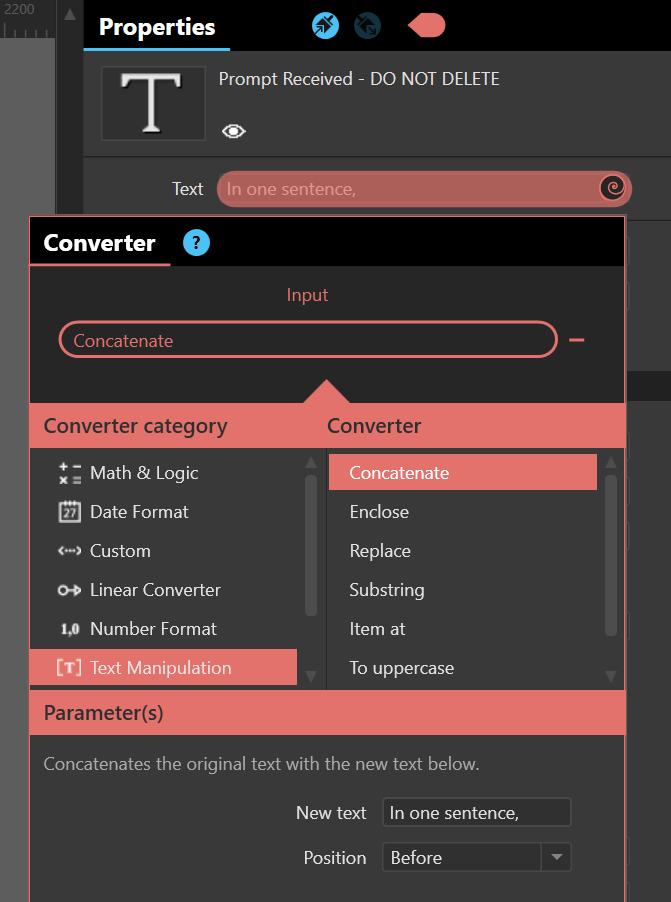
Task: Click down arrow of category list scrollbar
Action: 311,676
